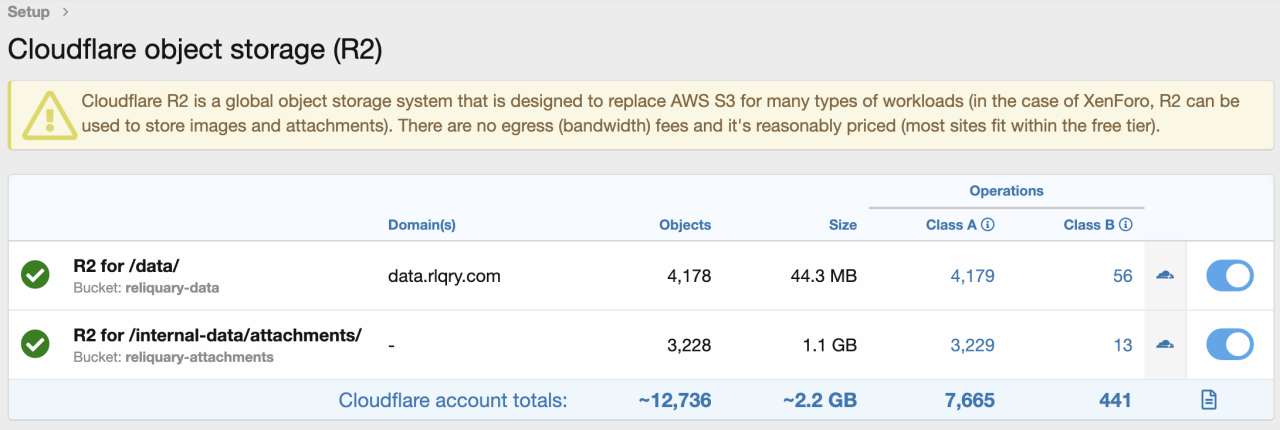Click green checkmark beside the attachments bucket row
This screenshot has height=430, width=1280.
[x=36, y=344]
